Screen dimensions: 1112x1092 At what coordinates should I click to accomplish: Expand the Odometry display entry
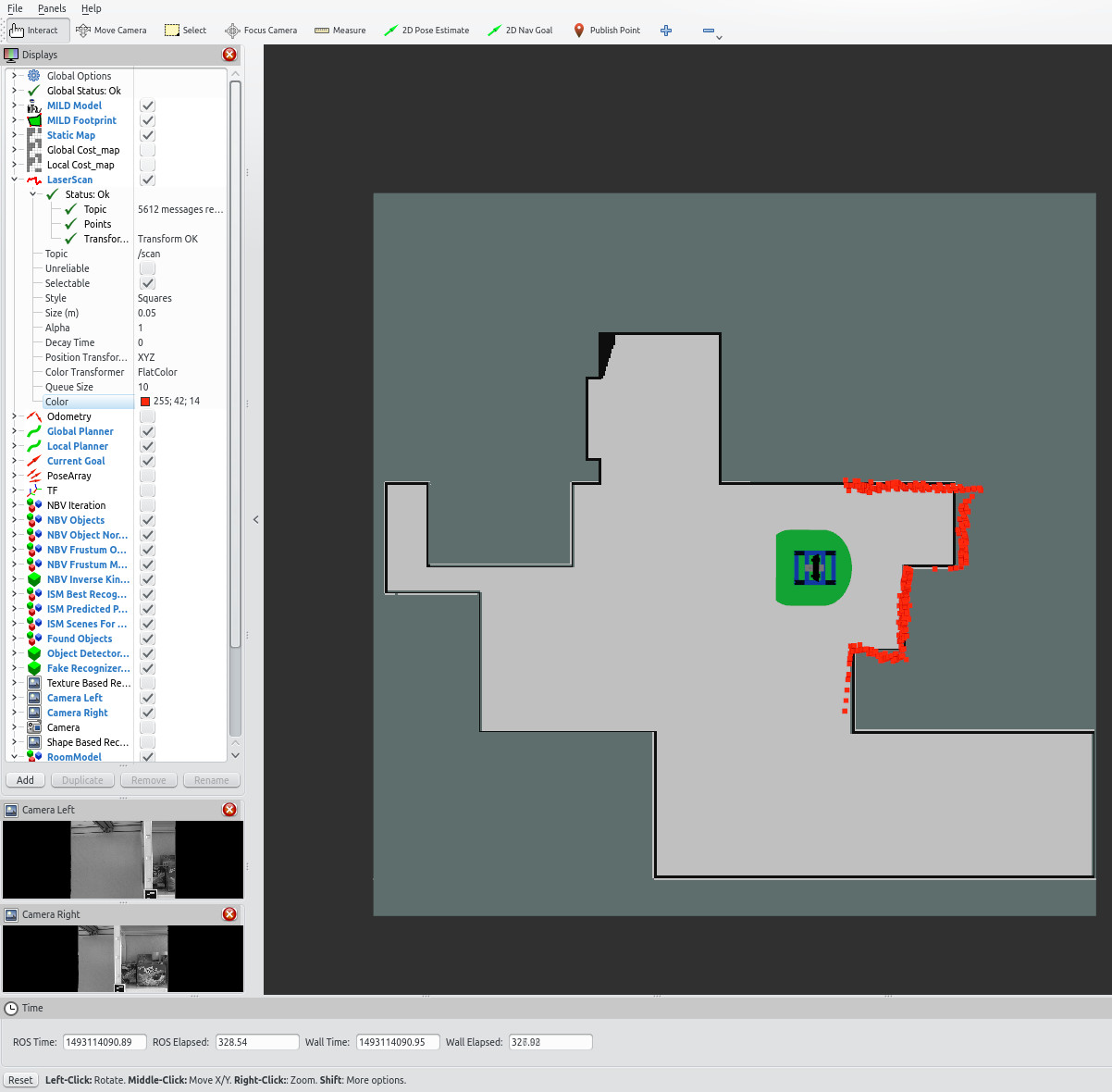pos(14,416)
